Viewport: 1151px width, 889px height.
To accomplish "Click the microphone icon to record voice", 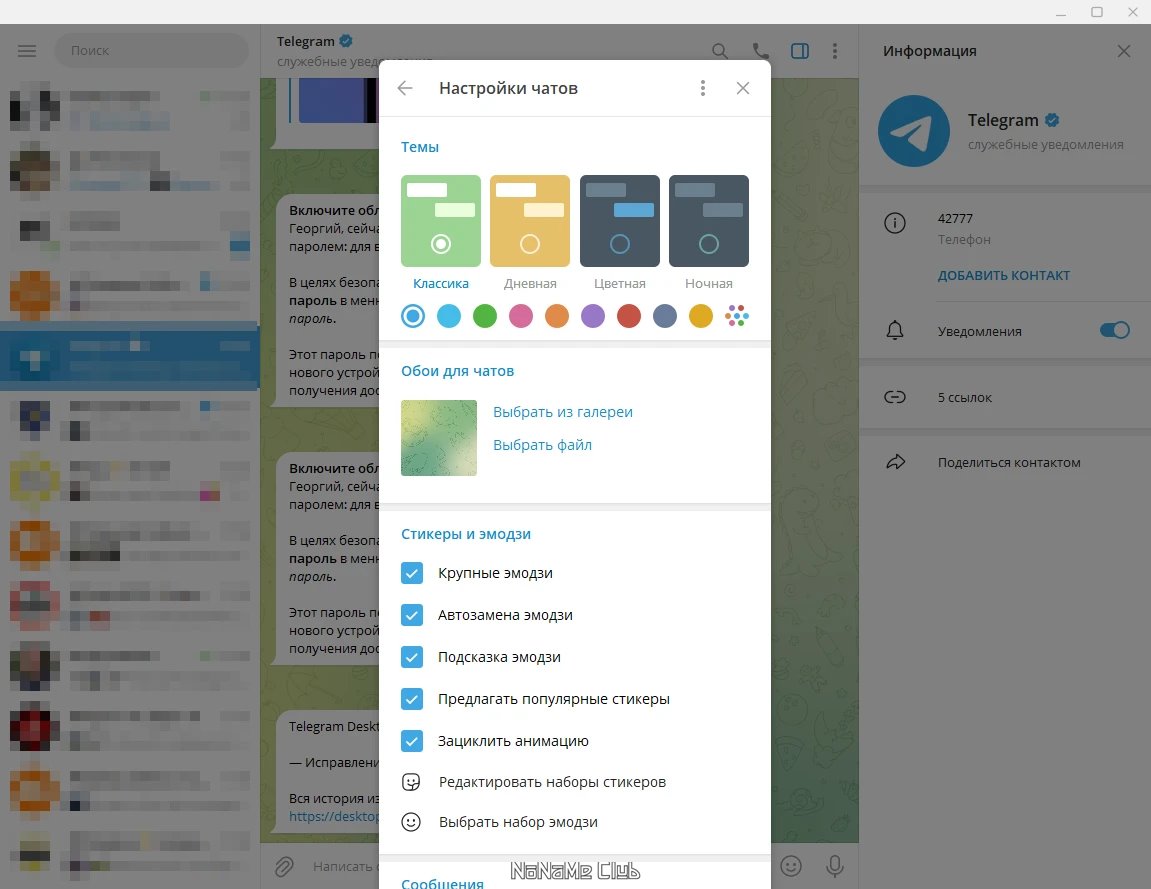I will point(834,866).
